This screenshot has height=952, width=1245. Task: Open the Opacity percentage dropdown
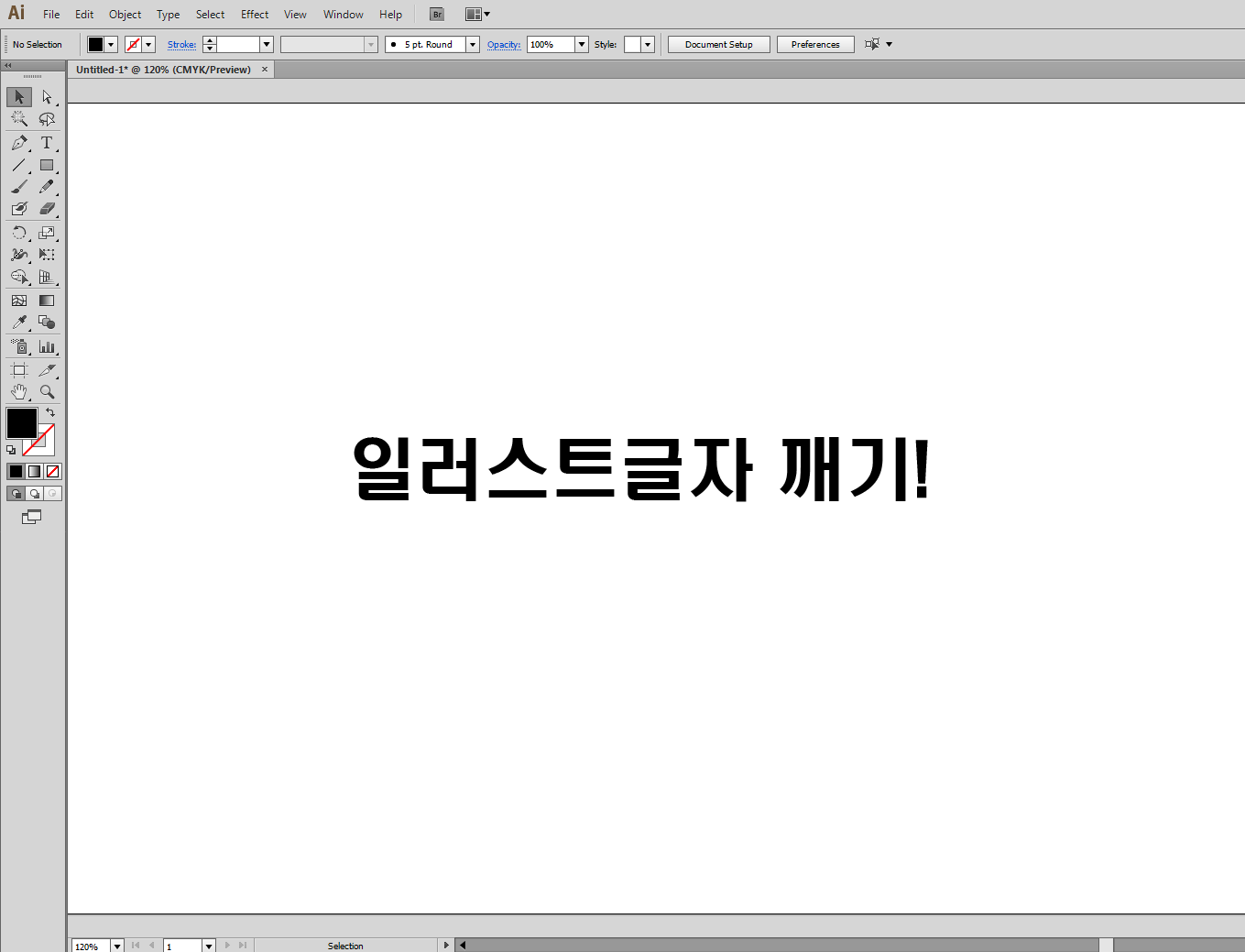(x=582, y=44)
